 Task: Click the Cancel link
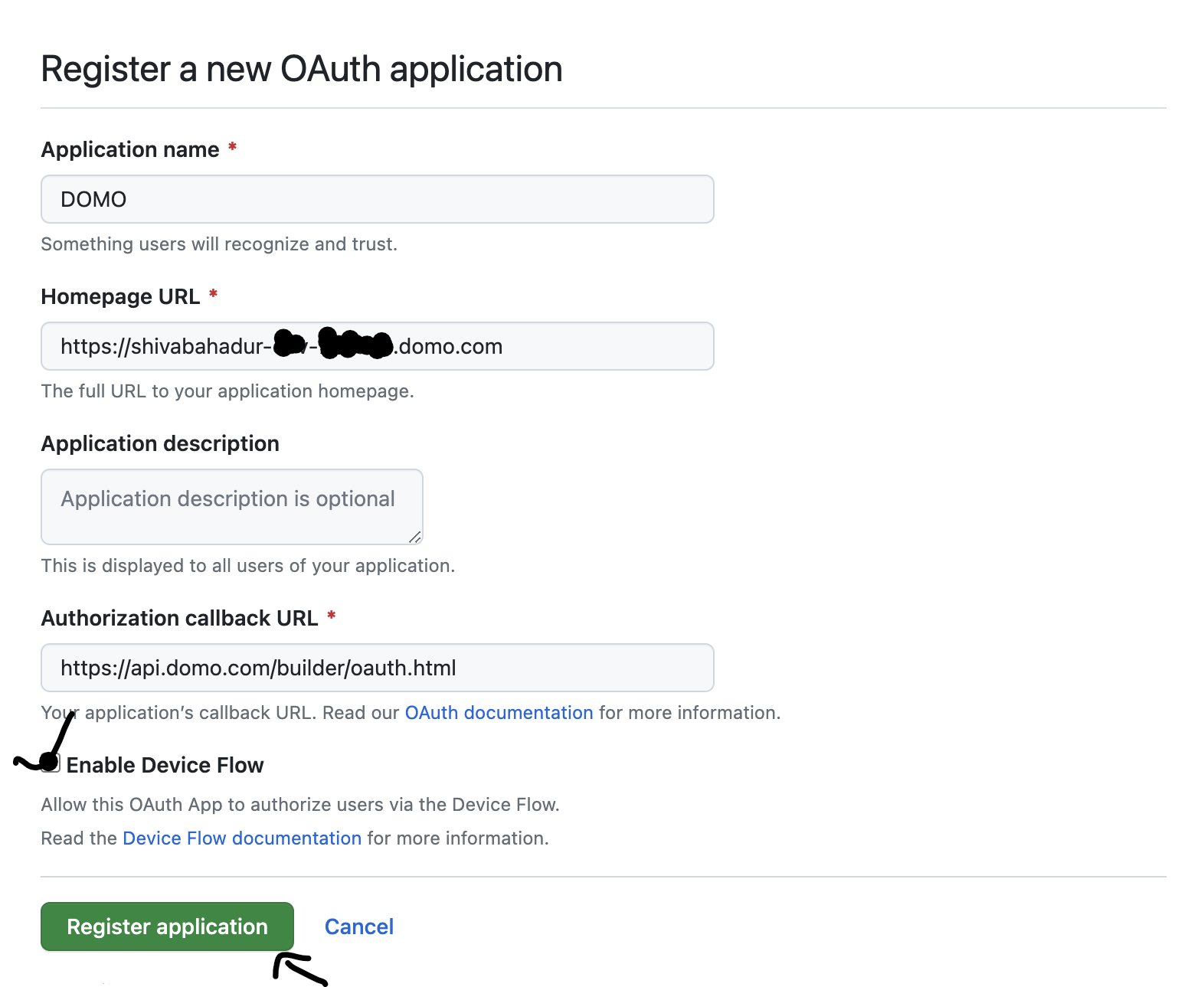pos(359,927)
